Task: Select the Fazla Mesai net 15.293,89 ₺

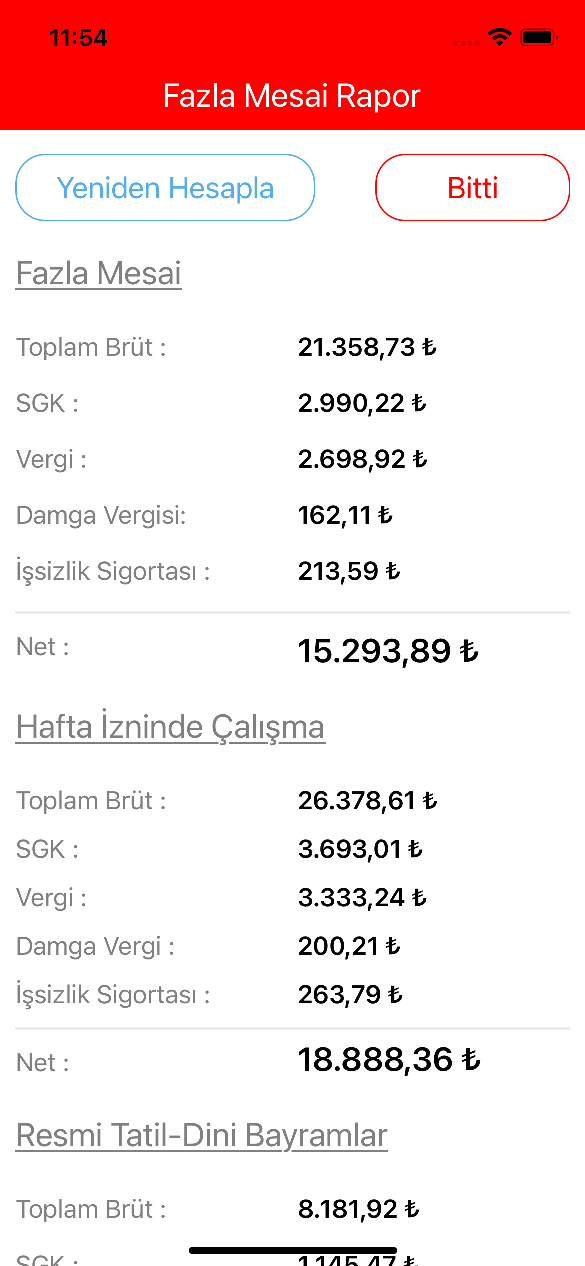Action: pyautogui.click(x=388, y=651)
